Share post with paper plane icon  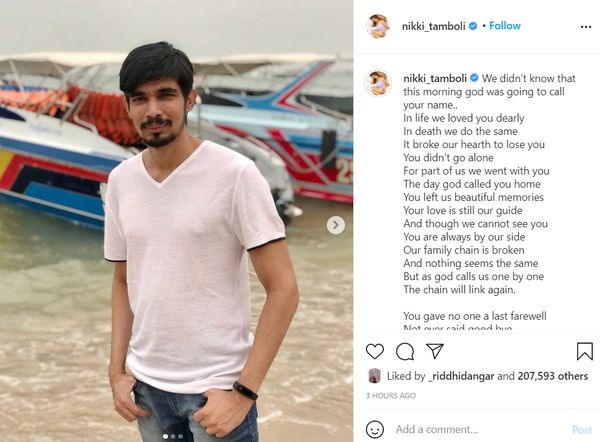coord(435,351)
